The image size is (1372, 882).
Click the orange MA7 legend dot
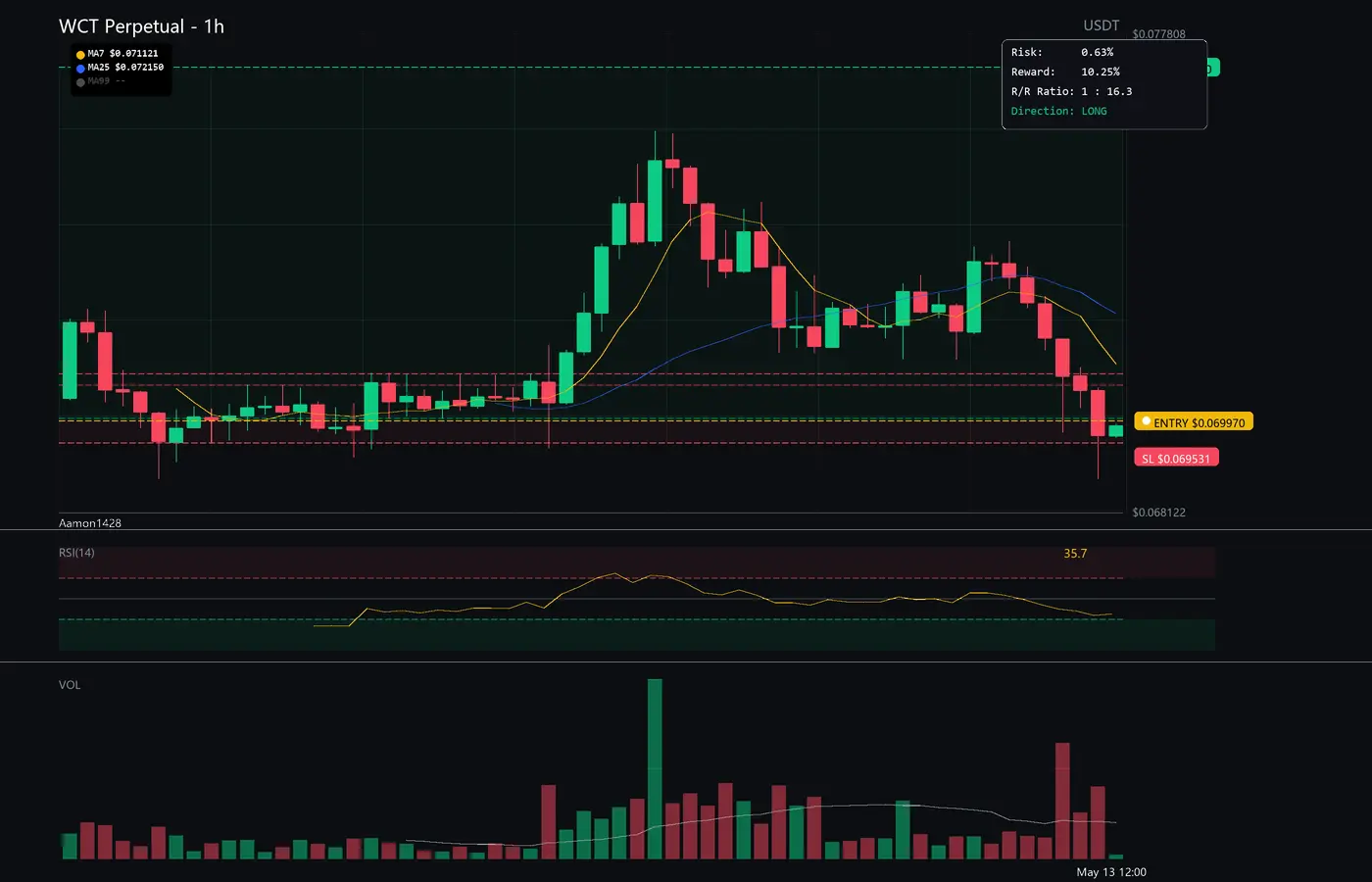pyautogui.click(x=80, y=55)
